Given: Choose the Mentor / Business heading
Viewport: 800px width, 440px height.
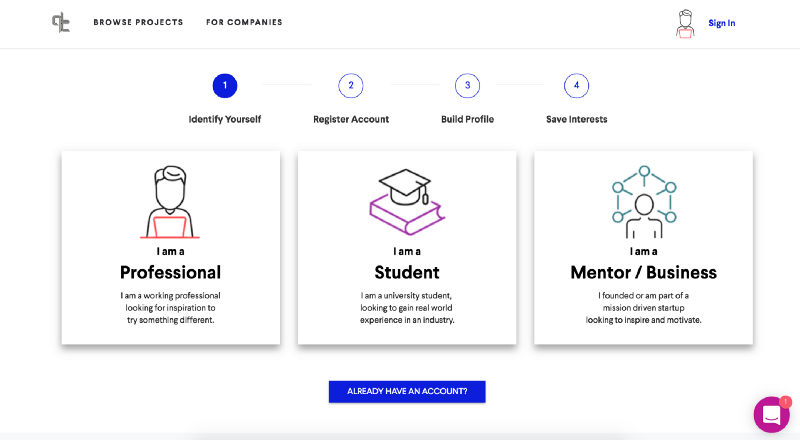Looking at the screenshot, I should [x=643, y=273].
